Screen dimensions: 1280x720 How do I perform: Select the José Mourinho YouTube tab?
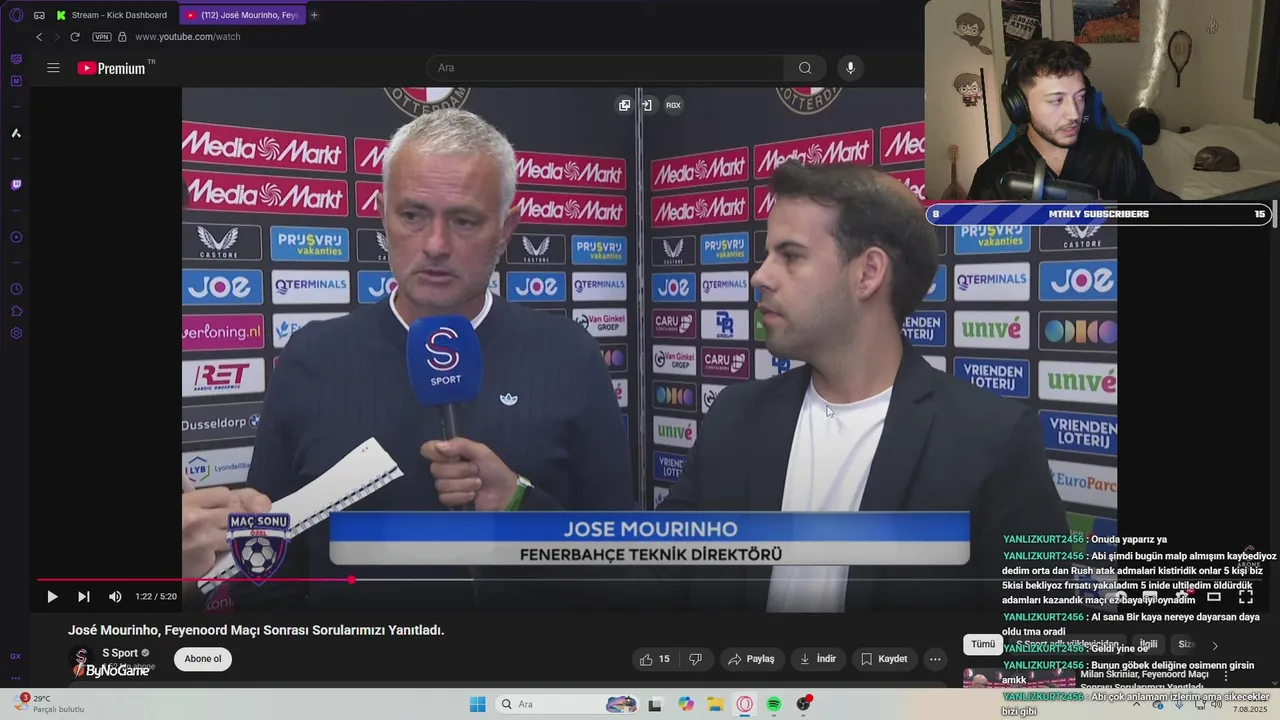click(x=243, y=15)
